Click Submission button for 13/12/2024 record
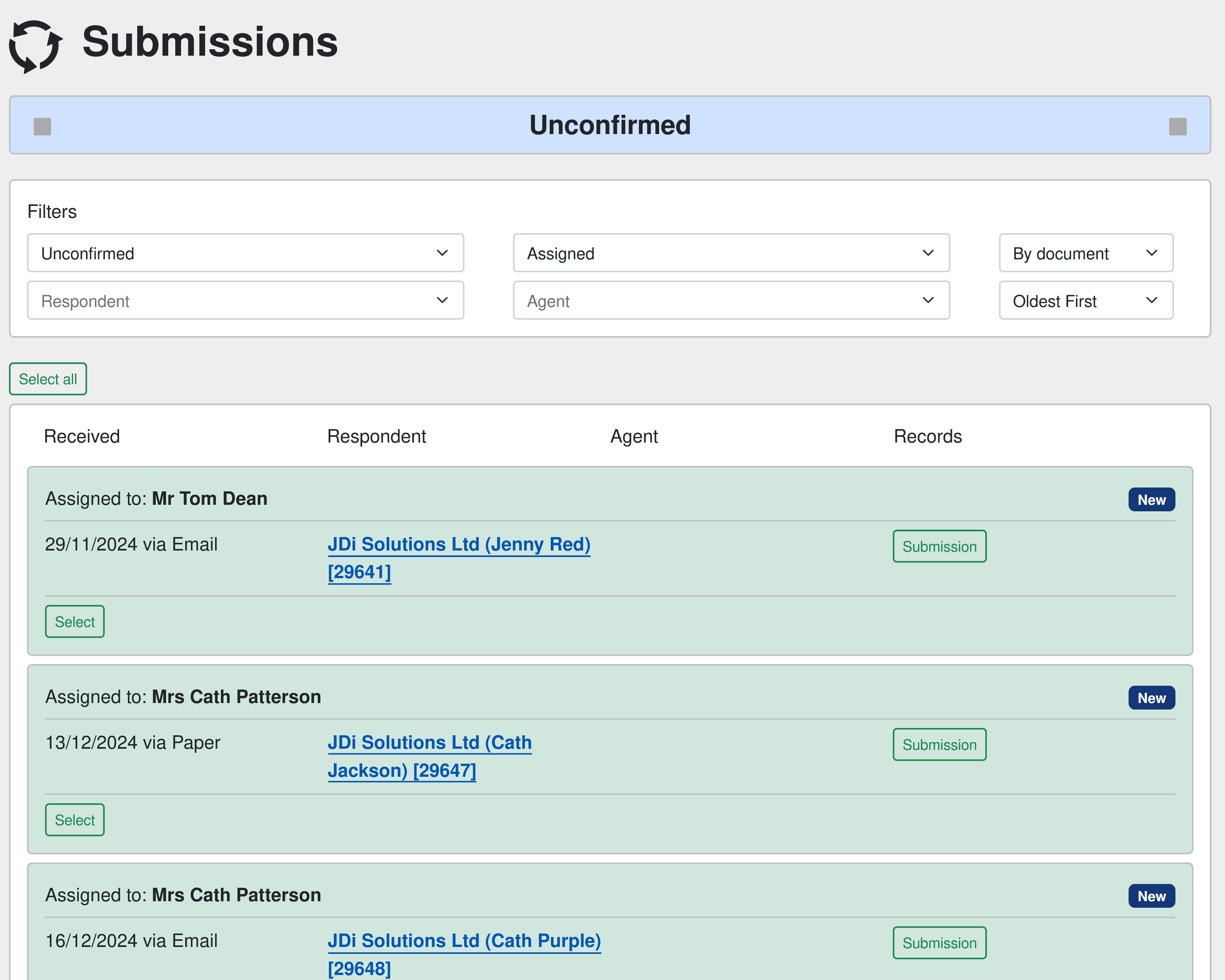 point(939,745)
